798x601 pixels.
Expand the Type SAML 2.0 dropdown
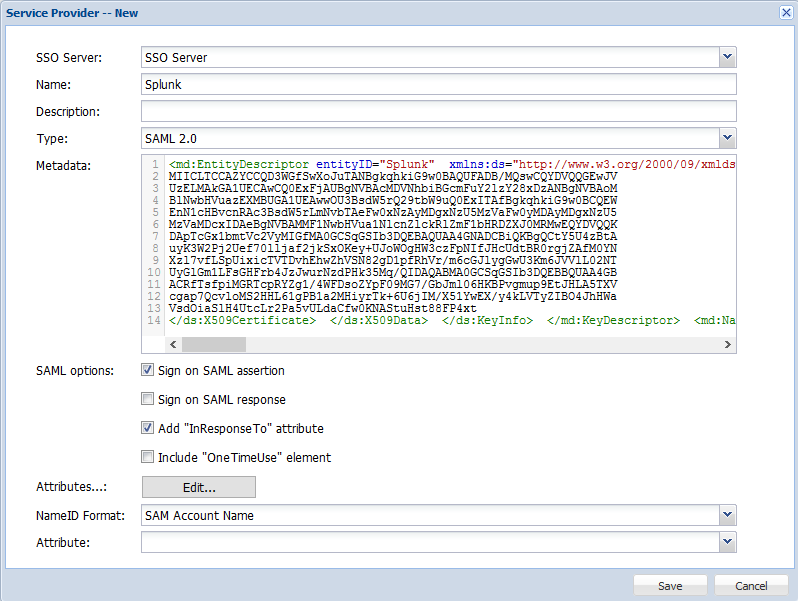pyautogui.click(x=727, y=138)
